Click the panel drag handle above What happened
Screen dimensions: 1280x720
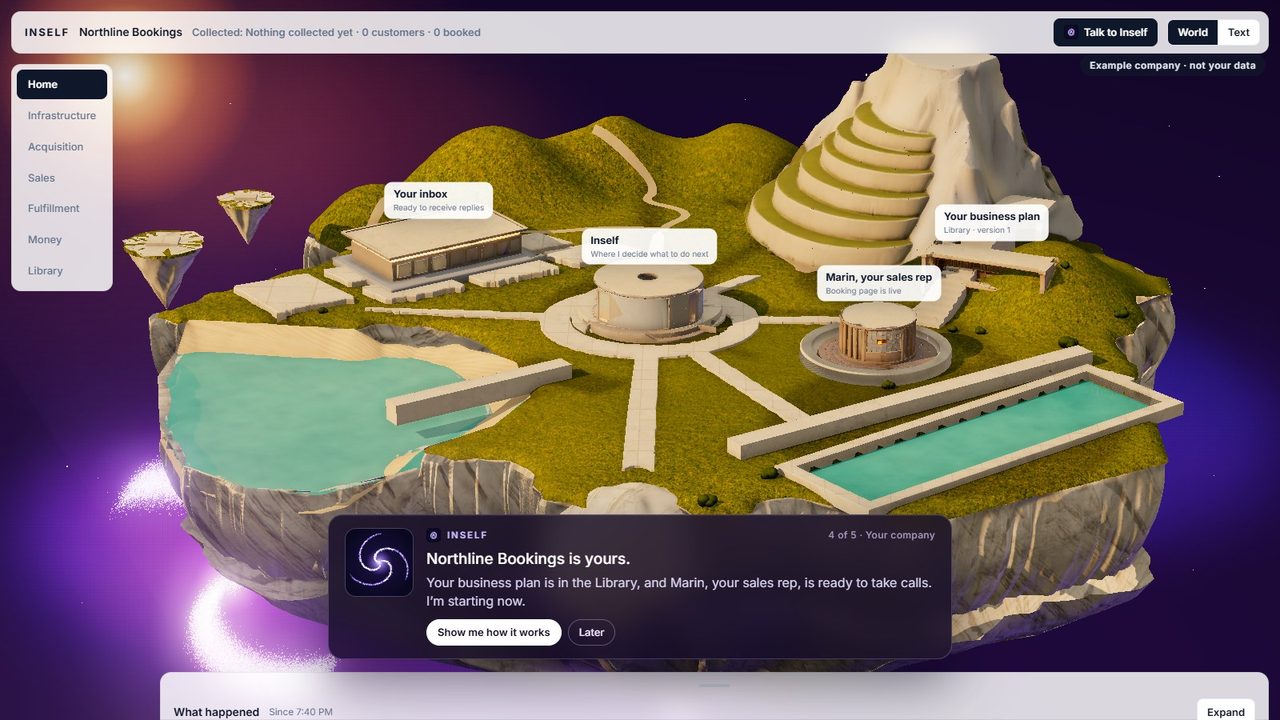pos(714,685)
